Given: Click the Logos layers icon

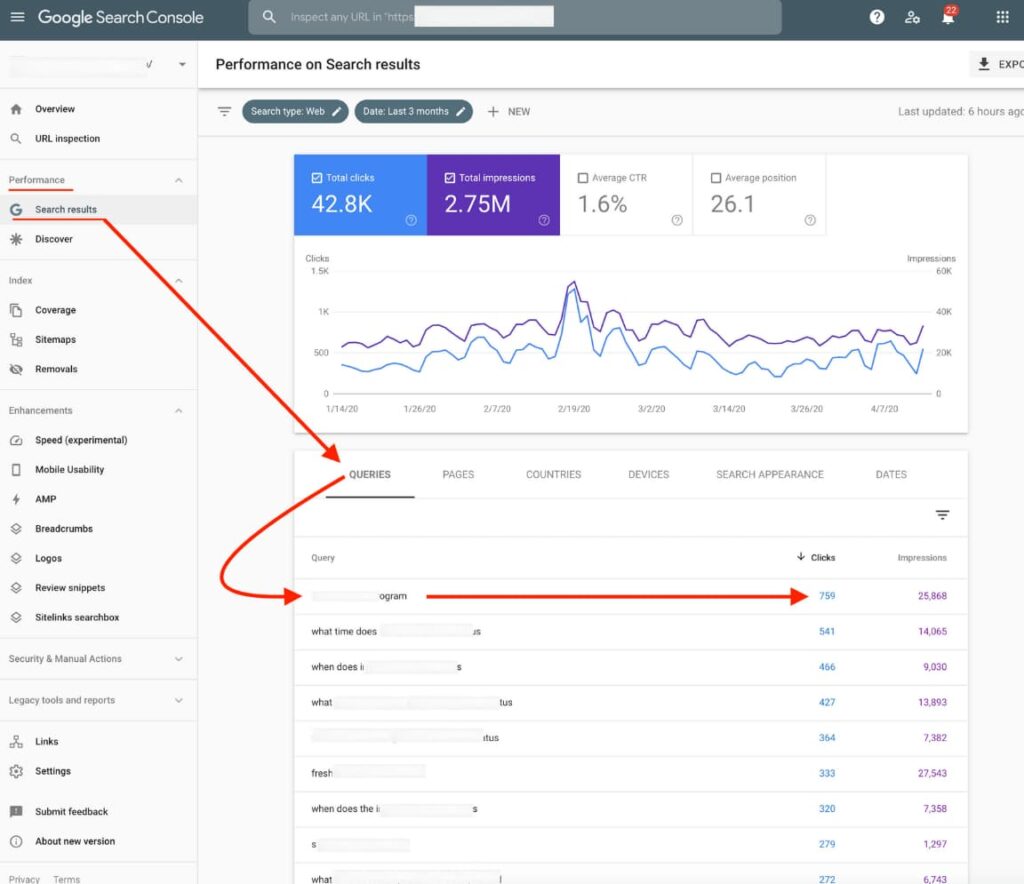Looking at the screenshot, I should (16, 558).
